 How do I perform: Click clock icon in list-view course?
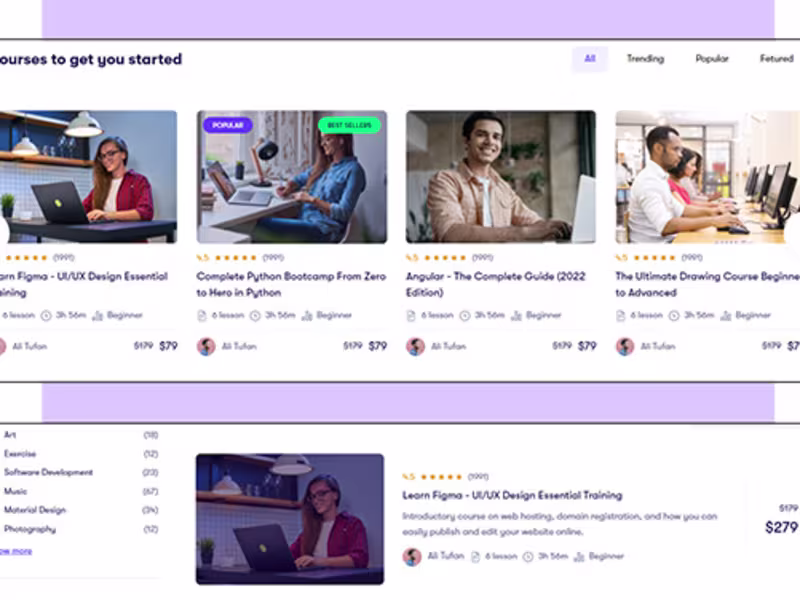[528, 557]
